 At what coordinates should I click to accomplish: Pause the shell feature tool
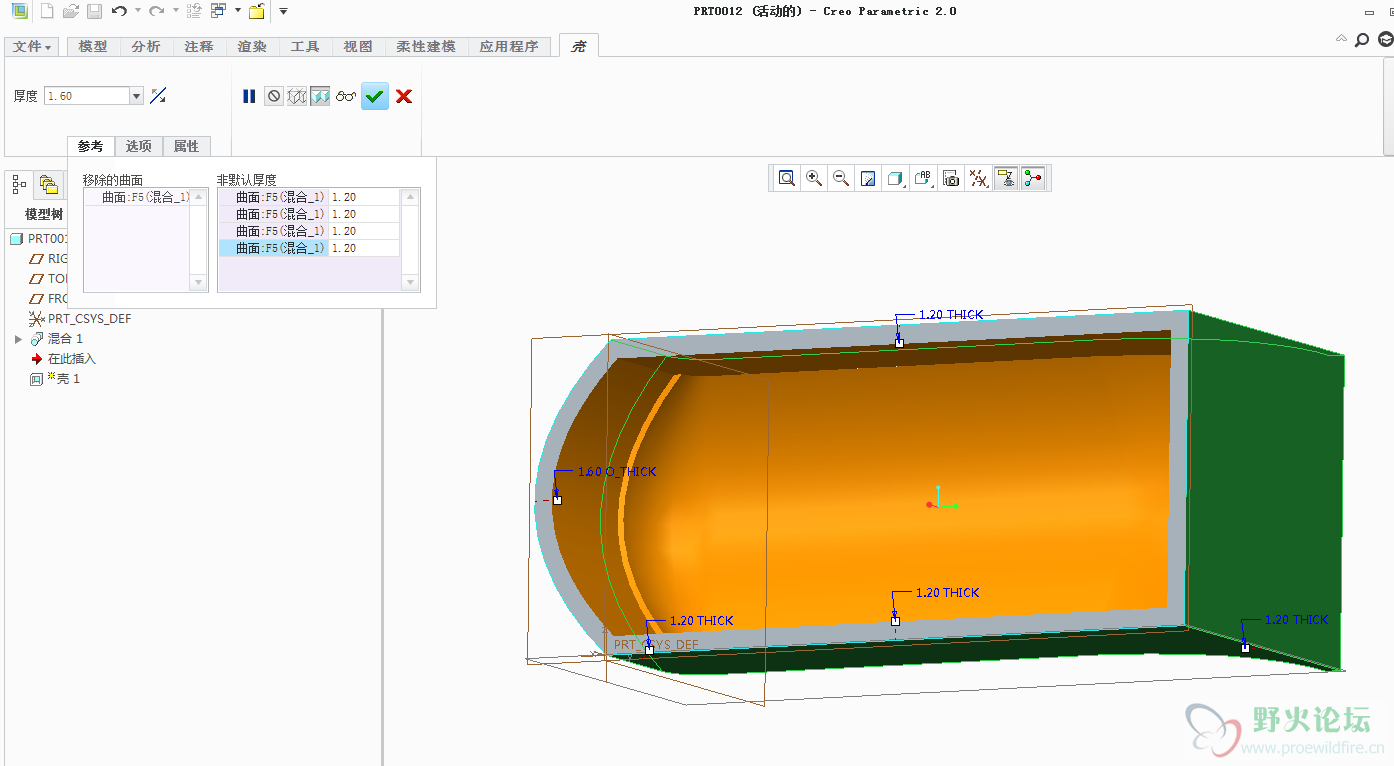[249, 96]
